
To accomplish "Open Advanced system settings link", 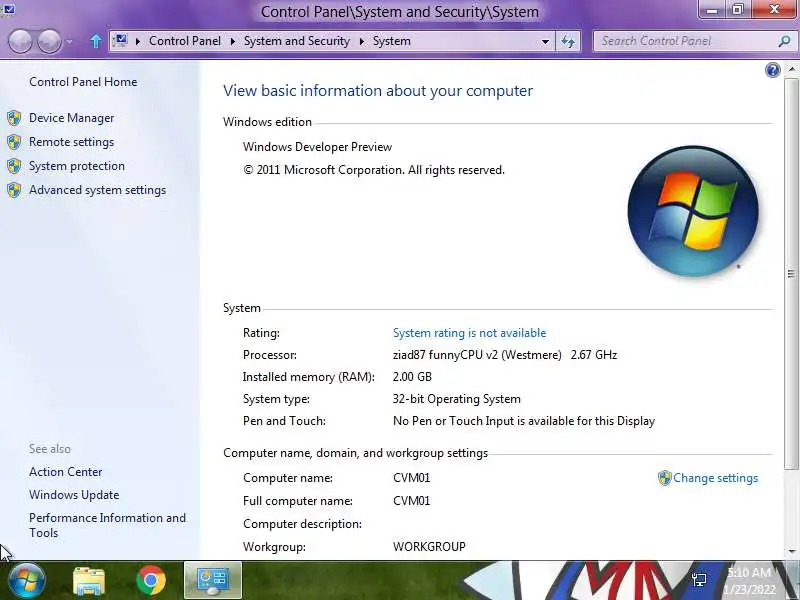I will point(97,190).
